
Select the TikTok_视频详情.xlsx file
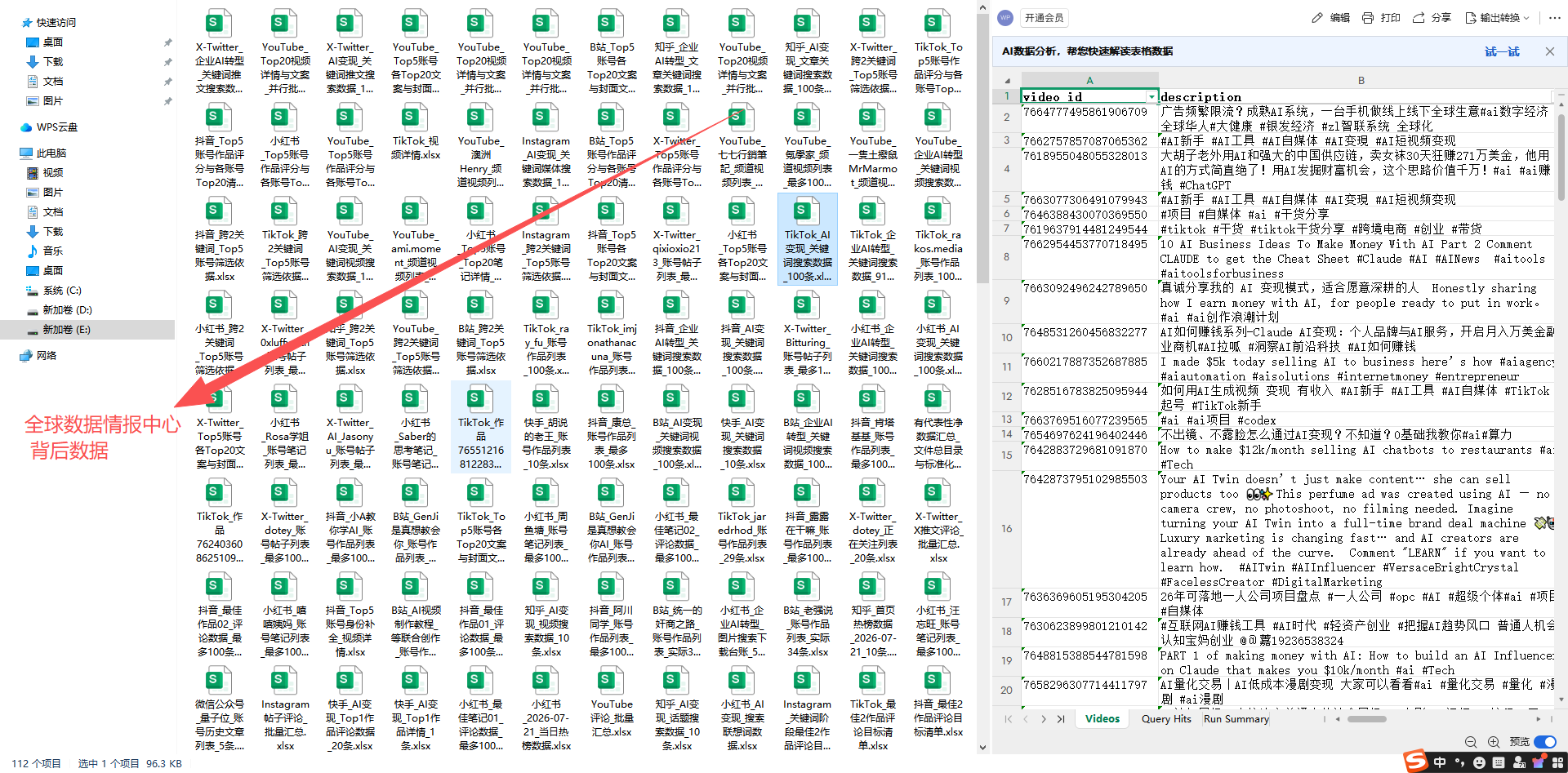coord(416,132)
